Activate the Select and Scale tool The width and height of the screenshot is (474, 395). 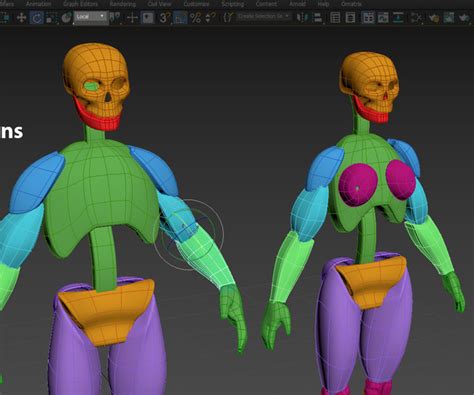pos(51,17)
